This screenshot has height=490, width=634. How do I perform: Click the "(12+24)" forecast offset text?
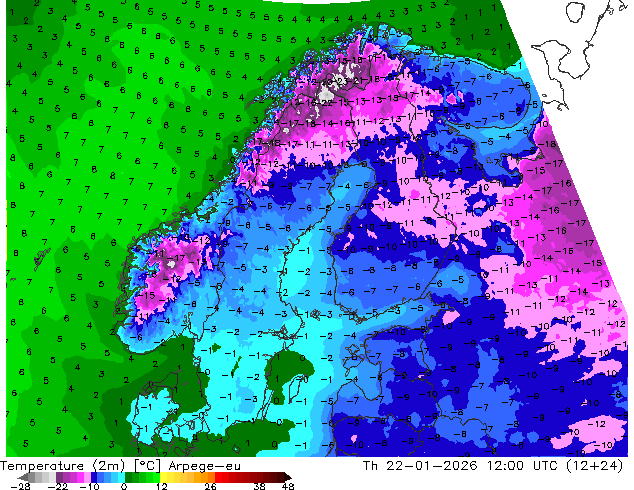pos(594,465)
